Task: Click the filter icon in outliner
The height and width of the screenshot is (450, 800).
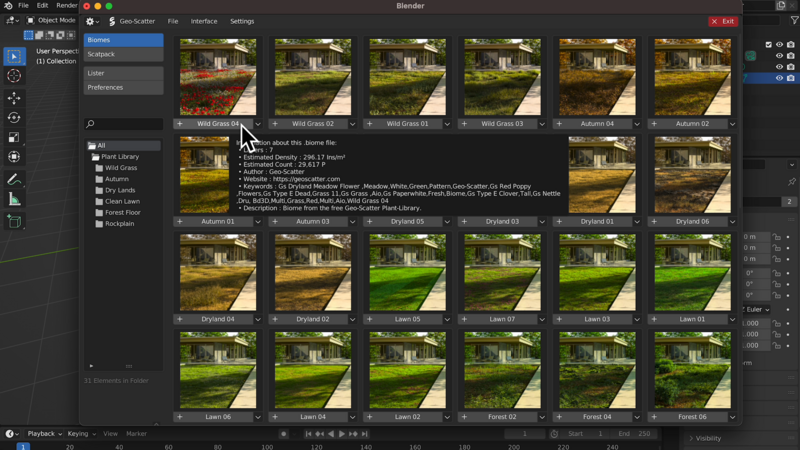Action: coord(794,20)
